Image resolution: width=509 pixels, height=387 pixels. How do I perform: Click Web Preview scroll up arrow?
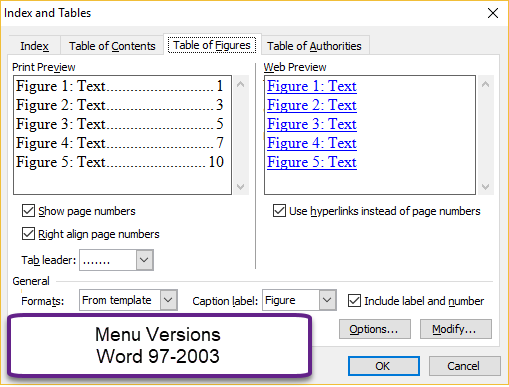(x=485, y=84)
